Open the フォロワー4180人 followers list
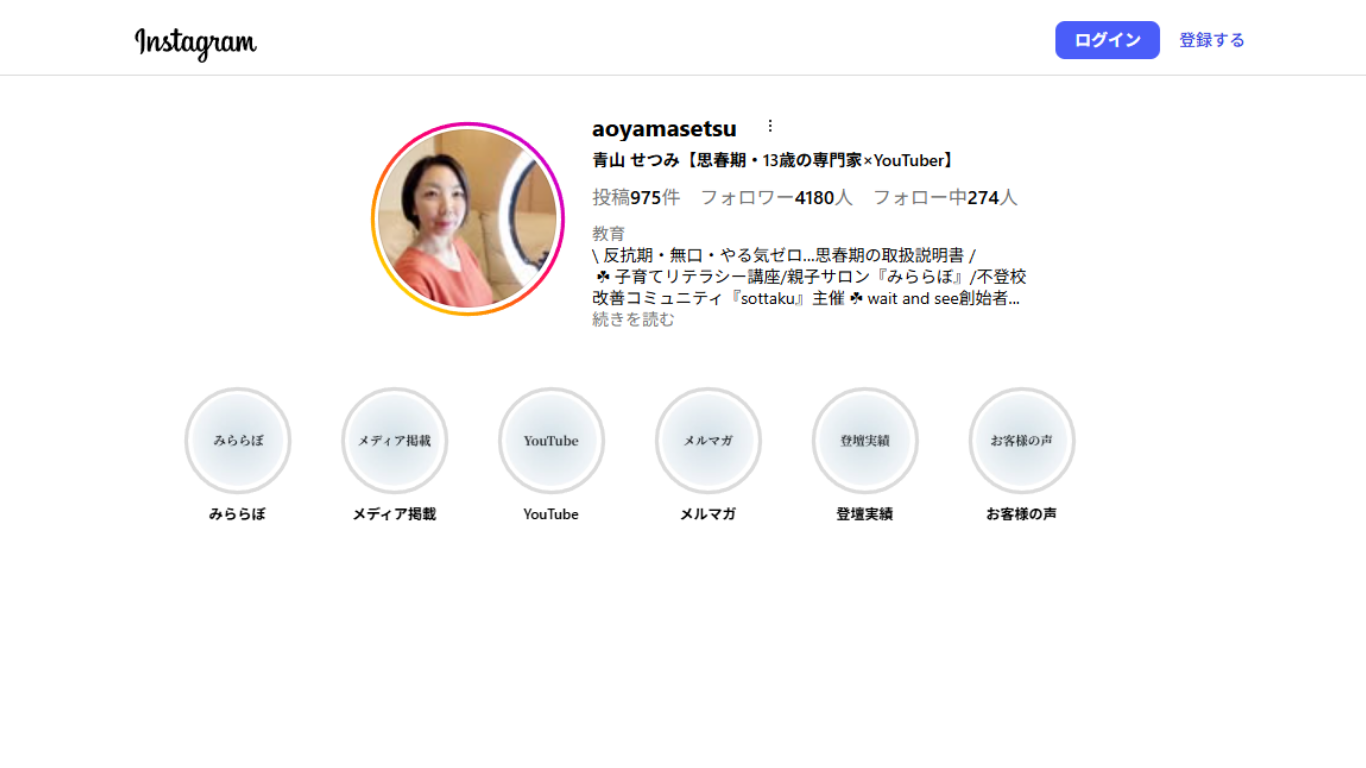 (776, 198)
